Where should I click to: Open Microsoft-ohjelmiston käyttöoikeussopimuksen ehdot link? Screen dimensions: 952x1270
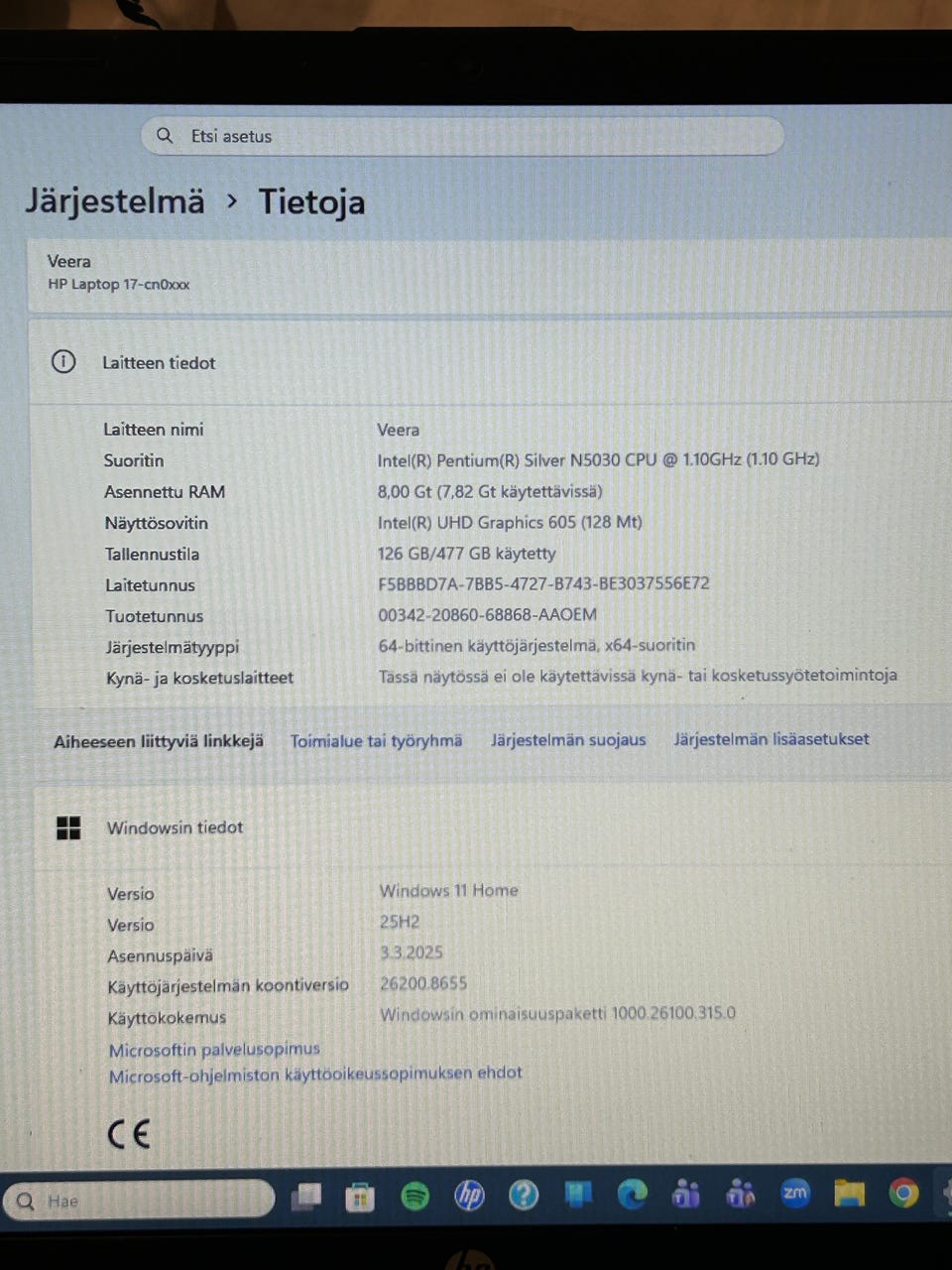315,1074
